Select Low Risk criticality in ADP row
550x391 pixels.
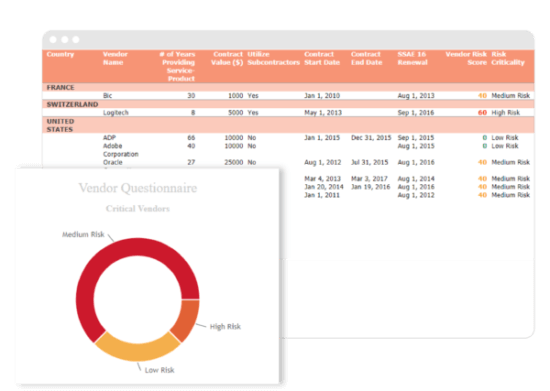505,137
